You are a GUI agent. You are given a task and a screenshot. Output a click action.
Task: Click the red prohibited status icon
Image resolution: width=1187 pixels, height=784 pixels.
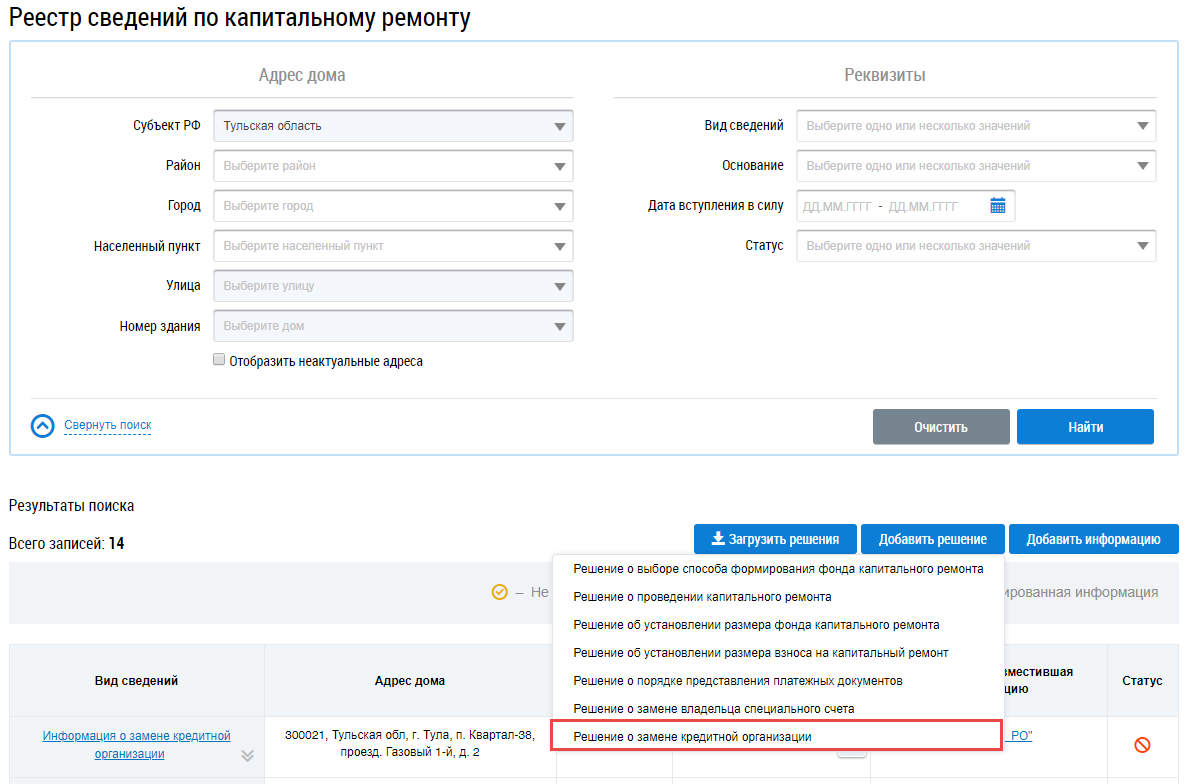1142,745
